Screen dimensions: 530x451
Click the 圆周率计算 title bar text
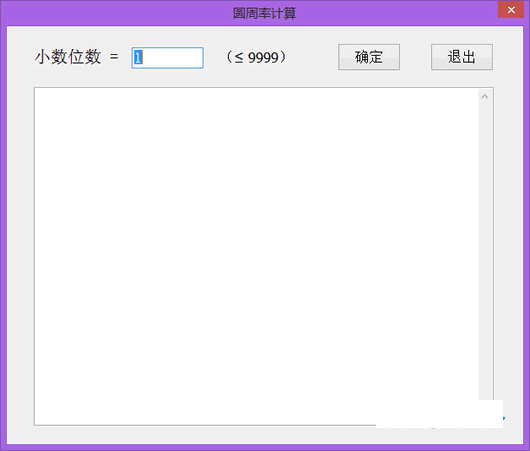coord(265,13)
